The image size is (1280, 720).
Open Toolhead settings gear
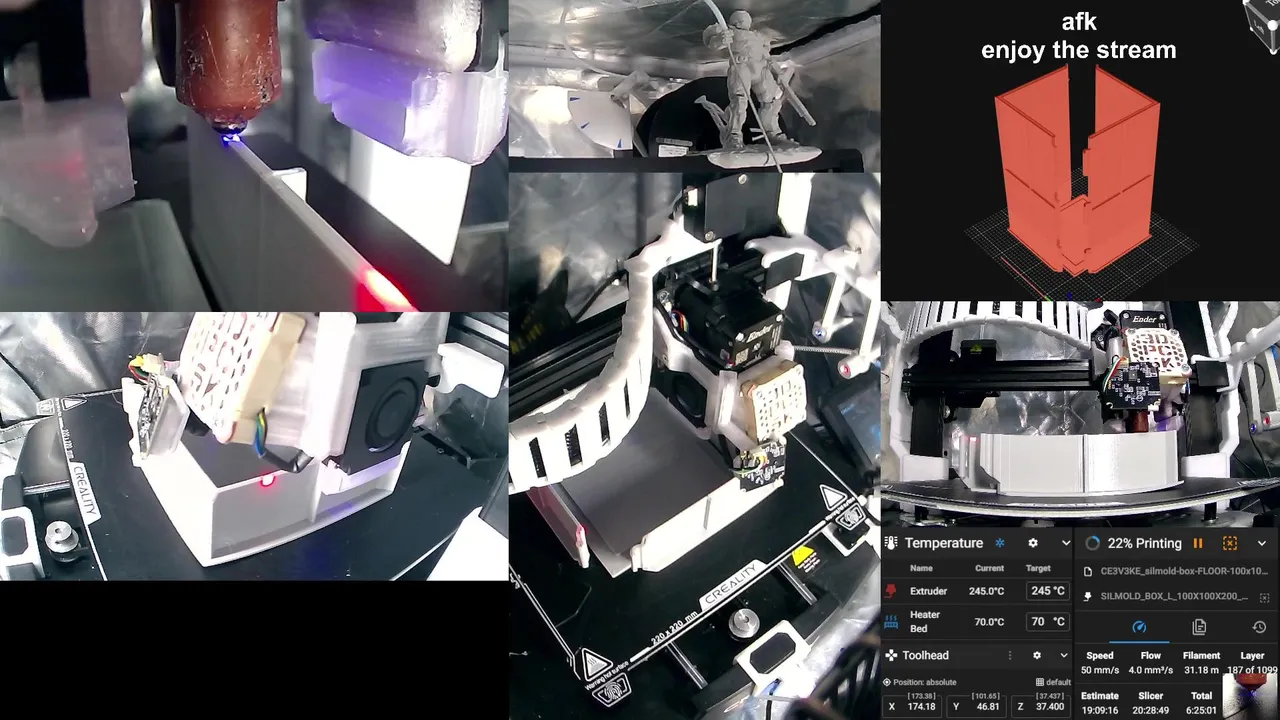(1036, 655)
